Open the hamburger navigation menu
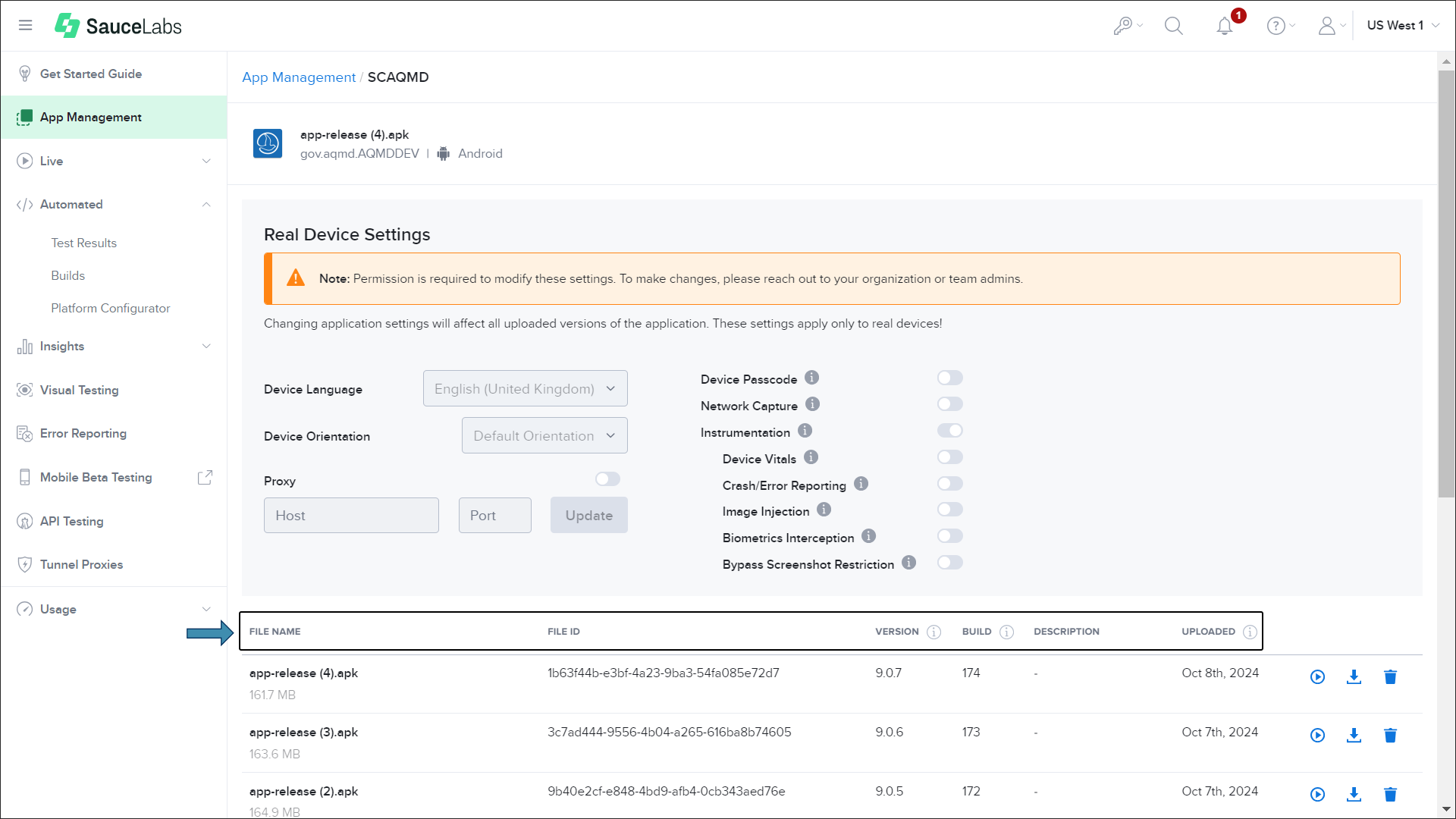The width and height of the screenshot is (1456, 819). (x=25, y=25)
